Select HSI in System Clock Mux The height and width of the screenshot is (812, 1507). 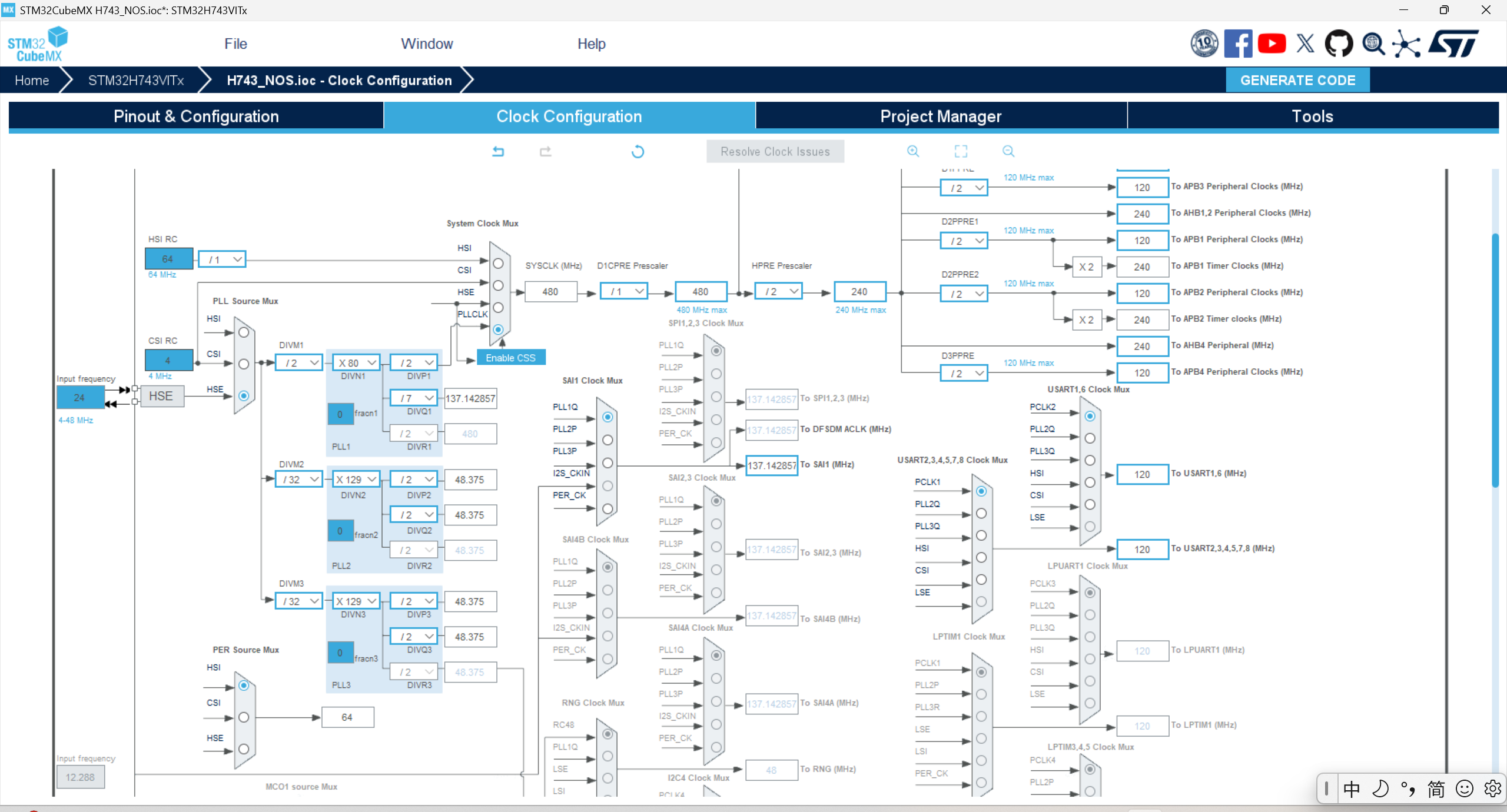pos(498,263)
